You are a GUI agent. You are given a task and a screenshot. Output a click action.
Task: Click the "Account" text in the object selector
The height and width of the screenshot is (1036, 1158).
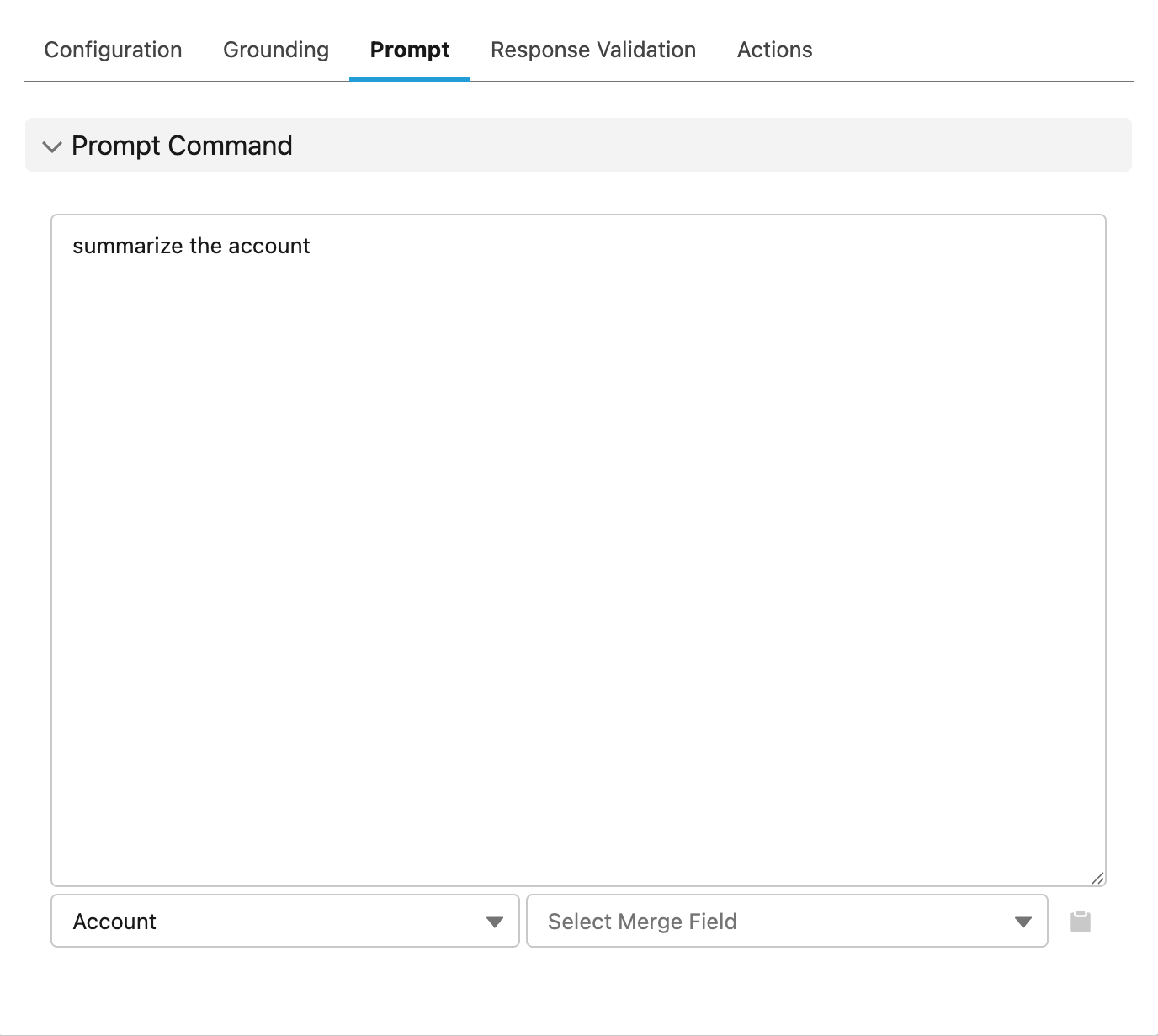[114, 922]
